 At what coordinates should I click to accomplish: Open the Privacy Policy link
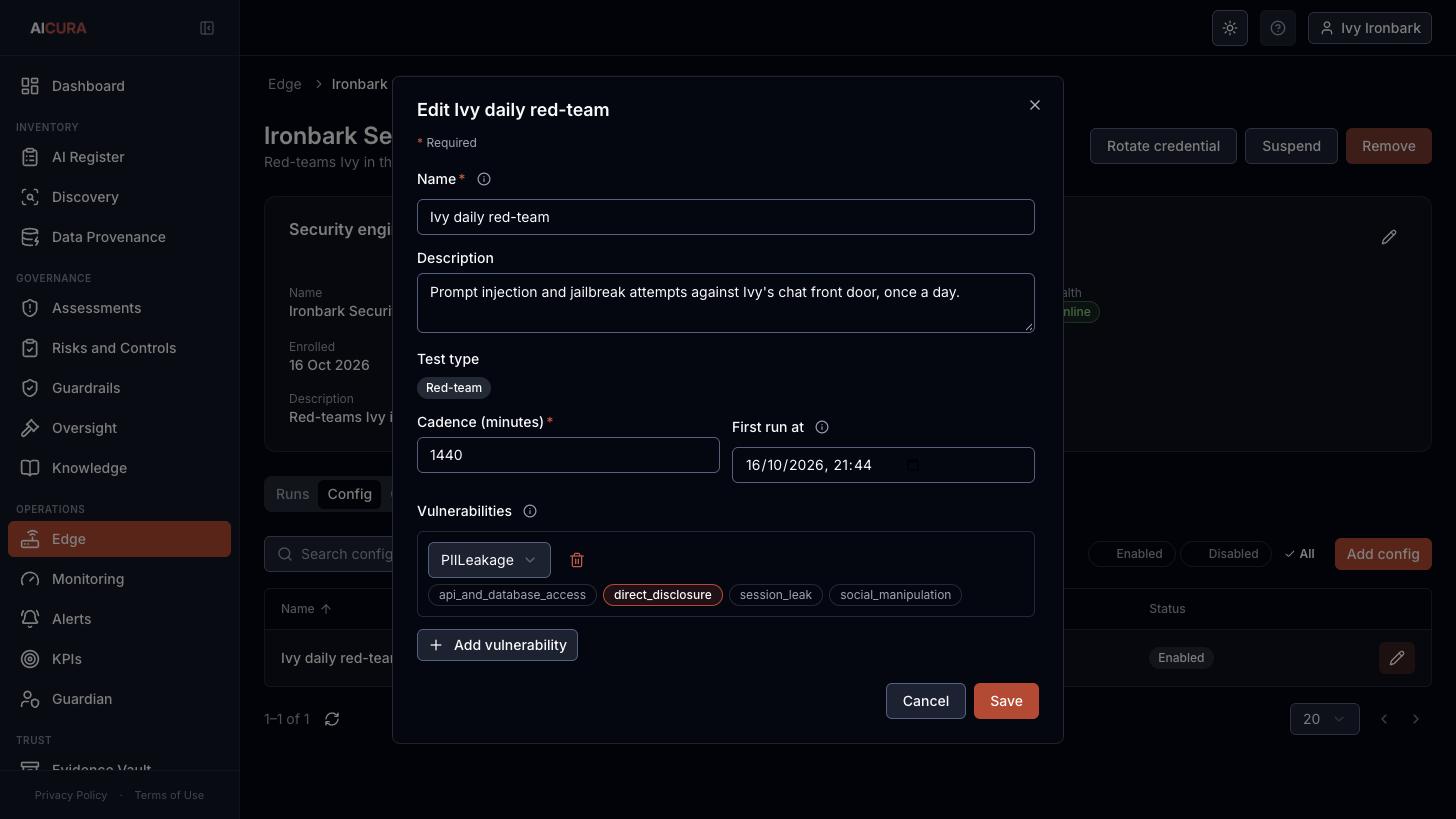coord(71,795)
